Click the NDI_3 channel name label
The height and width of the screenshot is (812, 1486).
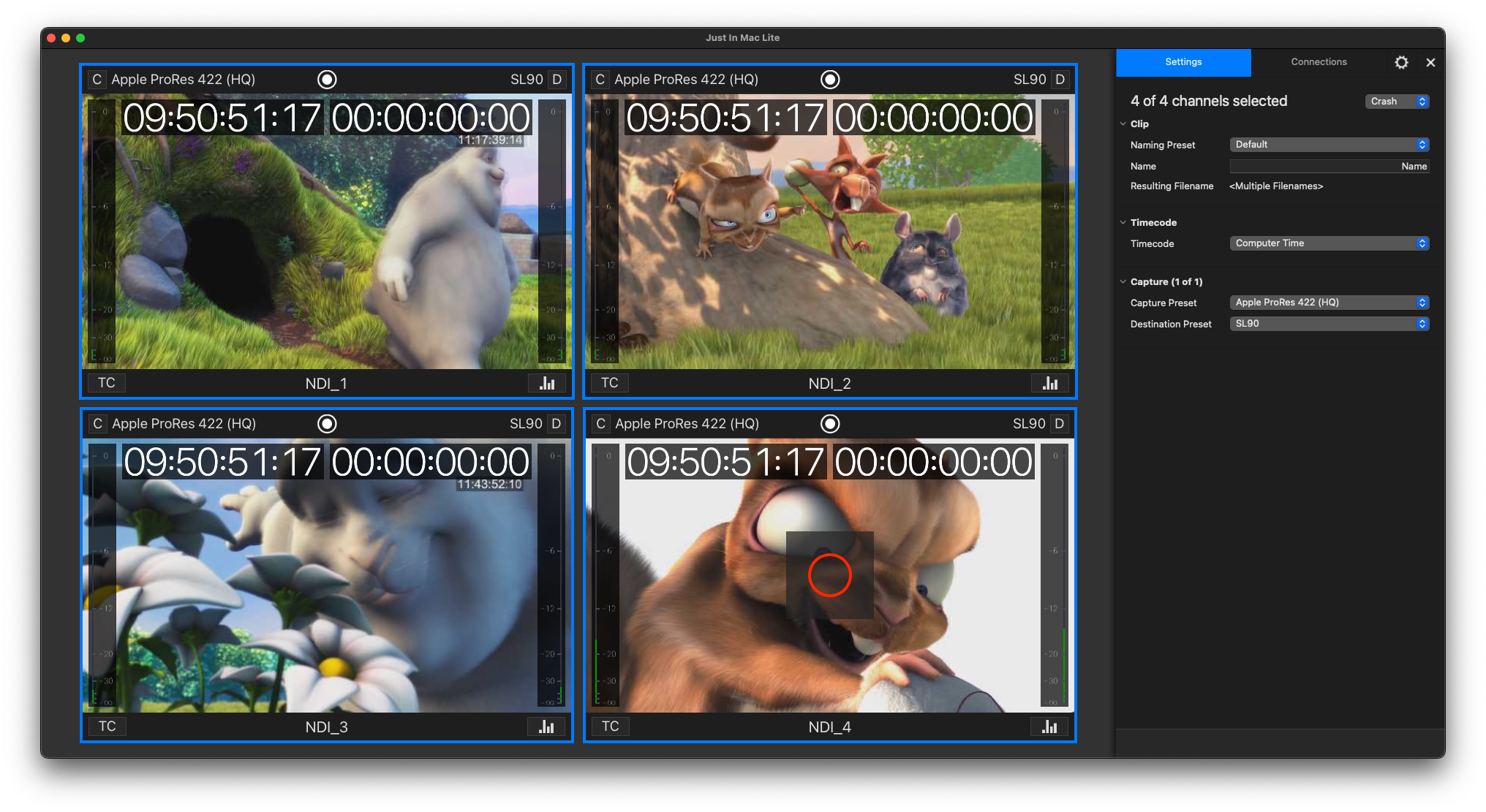click(326, 727)
